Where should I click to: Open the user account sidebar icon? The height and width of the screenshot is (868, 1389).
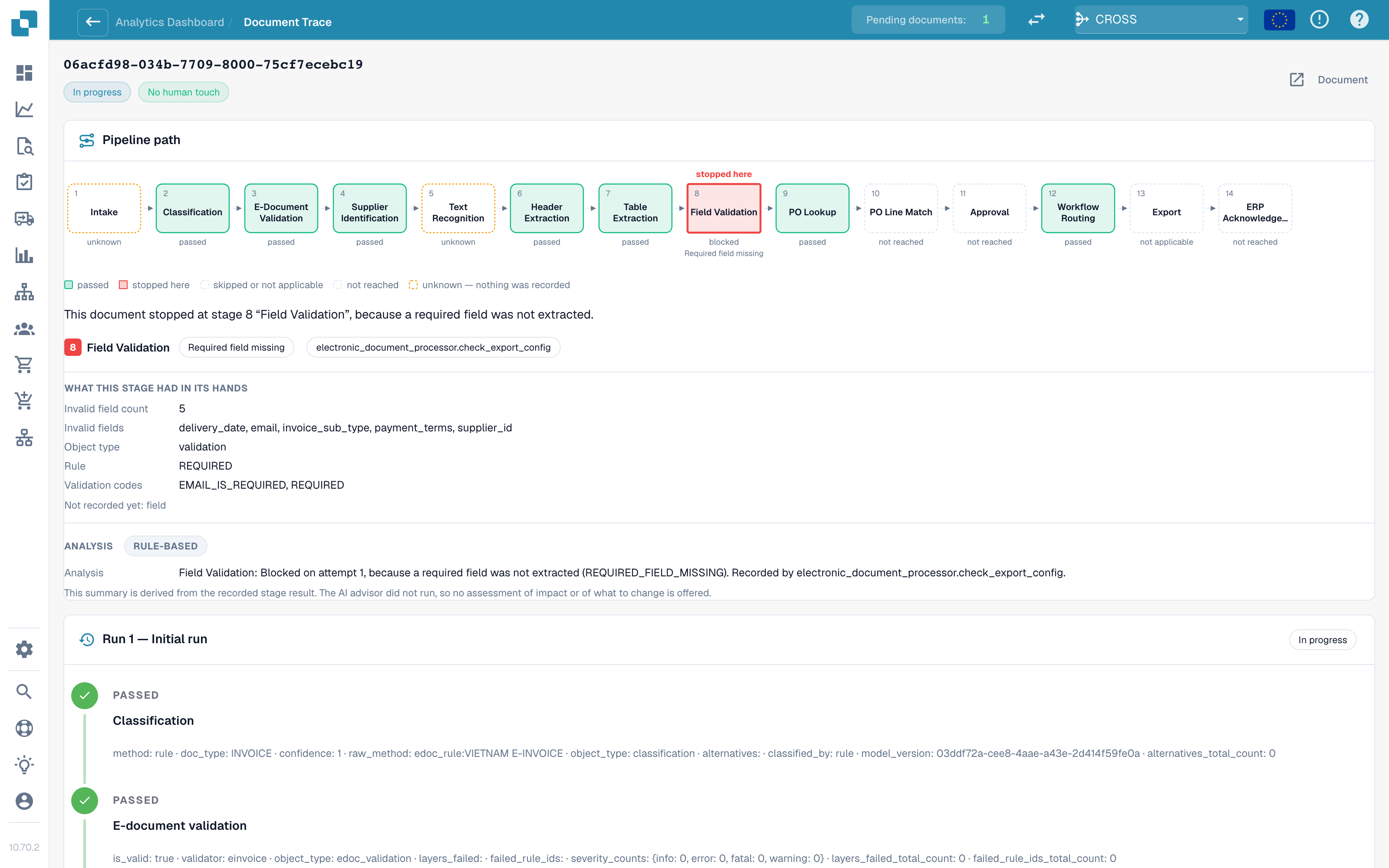pyautogui.click(x=24, y=801)
